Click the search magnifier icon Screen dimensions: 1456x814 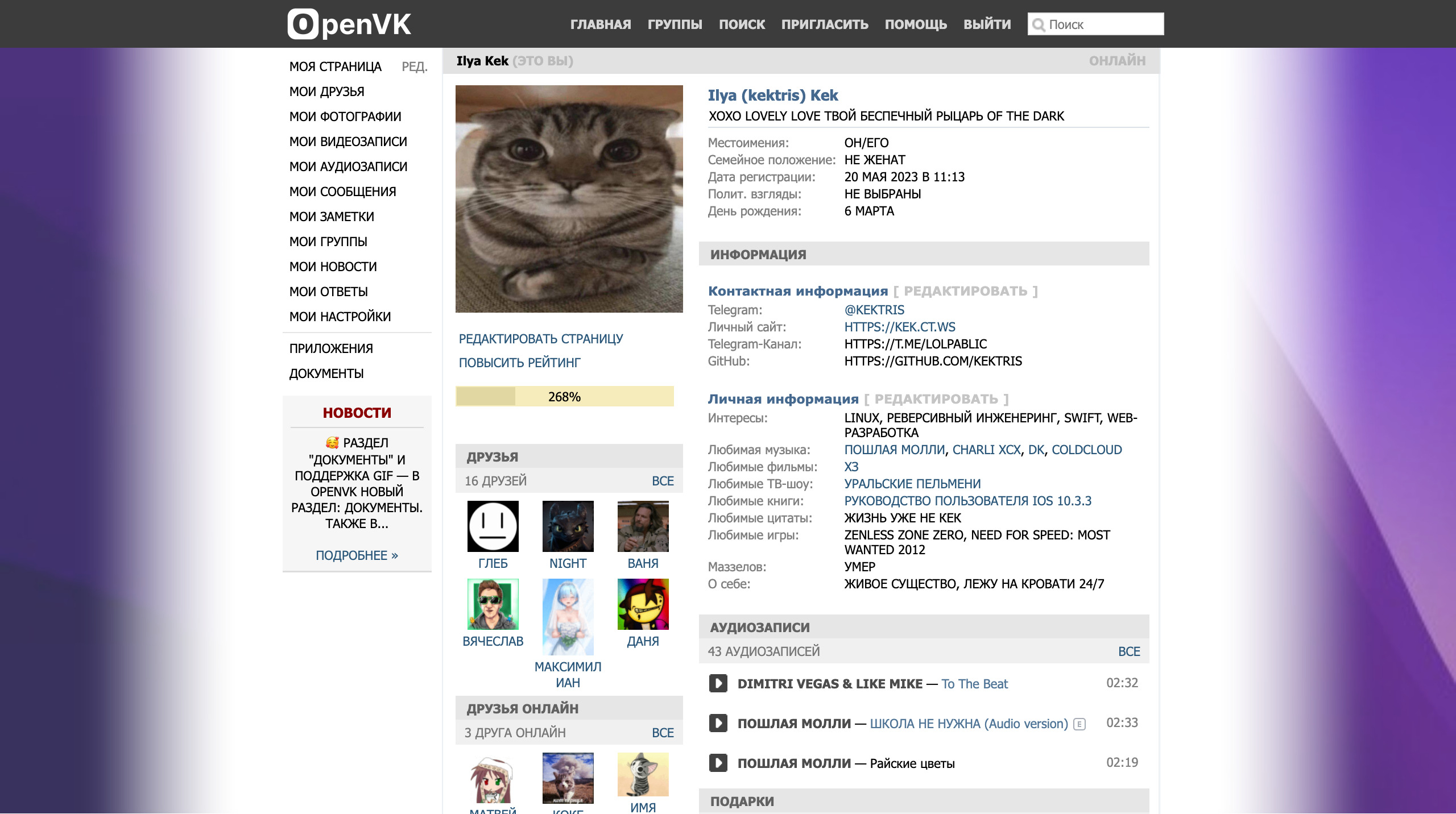click(1039, 25)
